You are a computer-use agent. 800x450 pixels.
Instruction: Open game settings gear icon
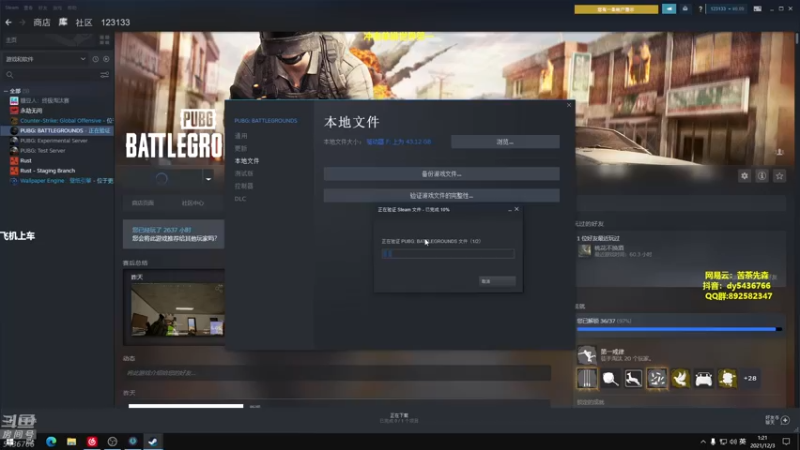pos(744,176)
